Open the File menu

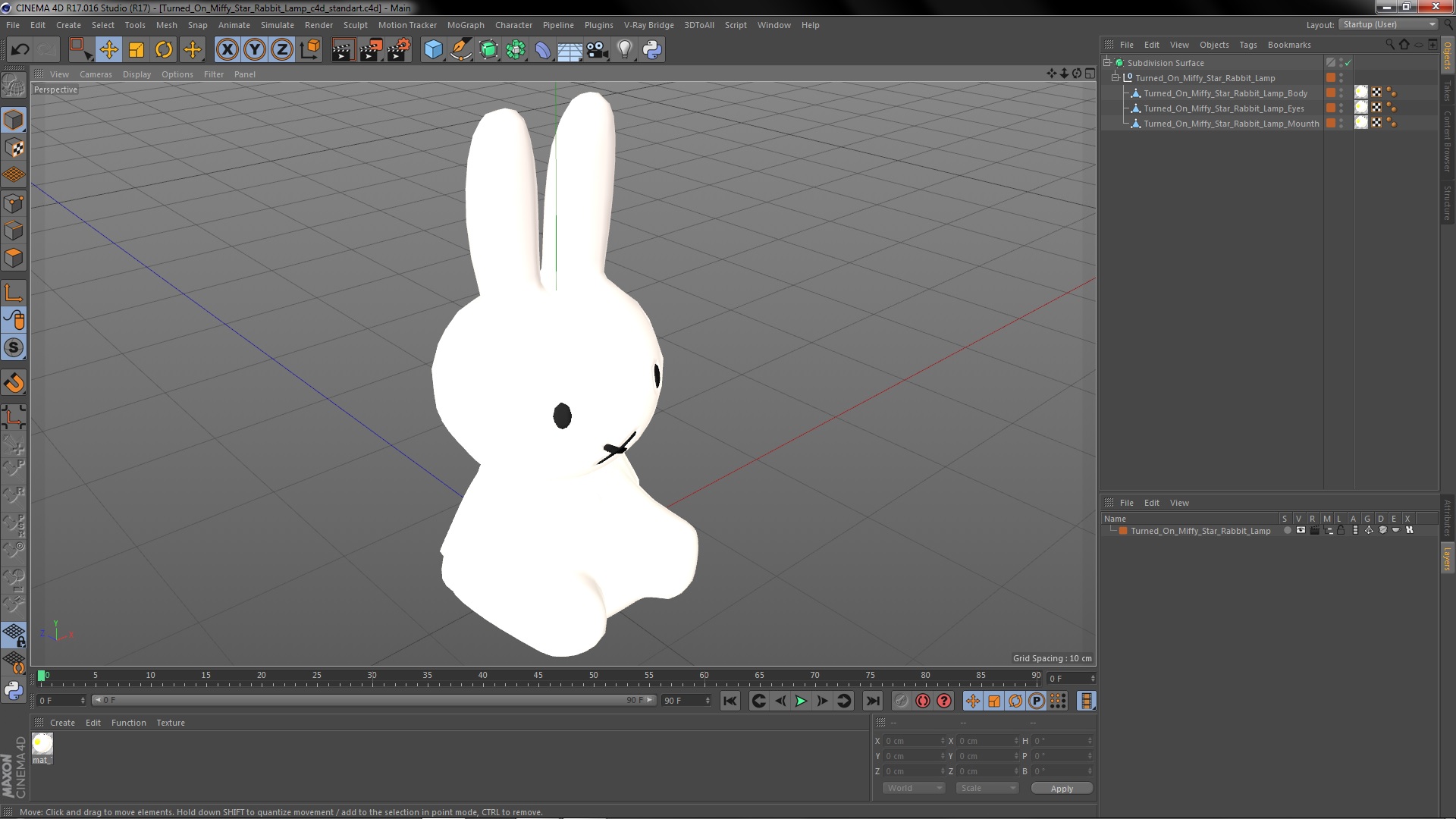point(13,25)
